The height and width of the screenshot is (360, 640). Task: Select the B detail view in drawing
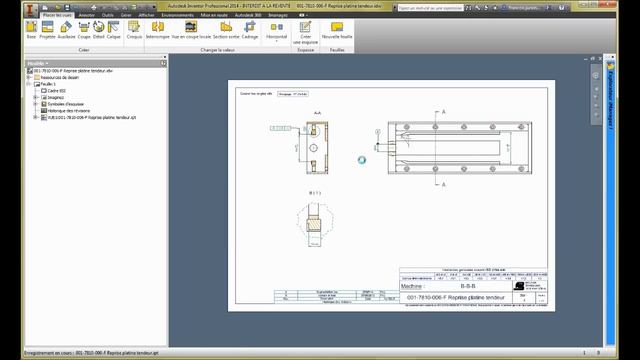tap(315, 224)
